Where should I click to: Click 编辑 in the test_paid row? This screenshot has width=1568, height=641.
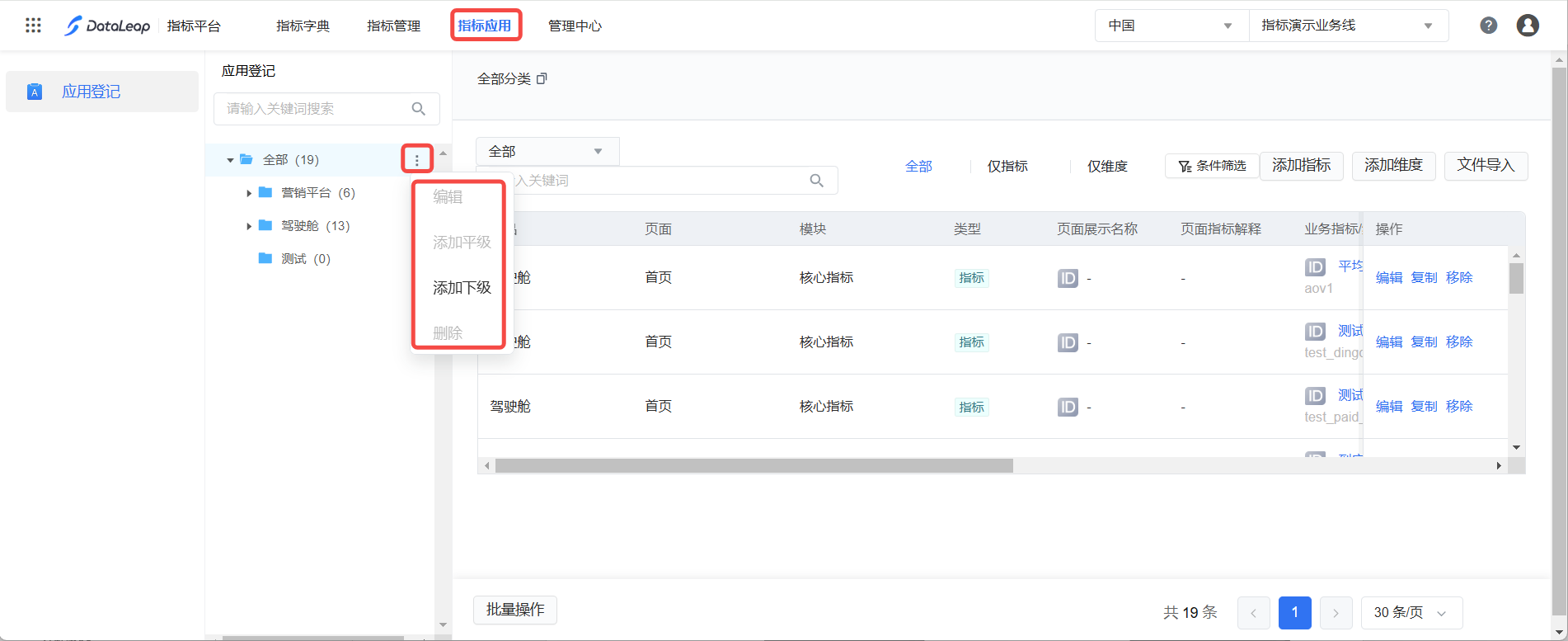click(1389, 407)
